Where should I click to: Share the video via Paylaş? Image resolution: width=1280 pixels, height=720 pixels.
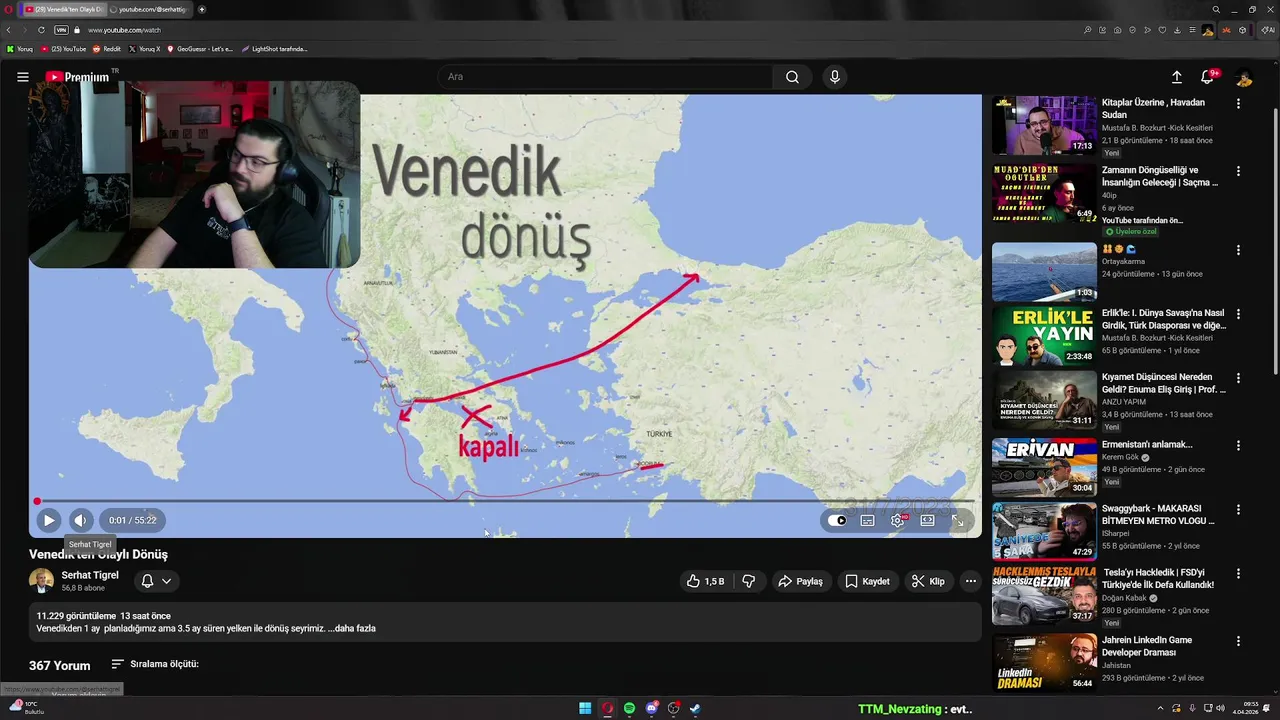pyautogui.click(x=801, y=581)
